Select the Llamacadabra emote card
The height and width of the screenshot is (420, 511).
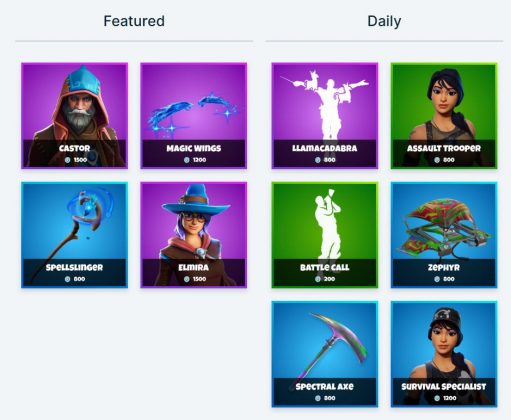click(x=325, y=116)
